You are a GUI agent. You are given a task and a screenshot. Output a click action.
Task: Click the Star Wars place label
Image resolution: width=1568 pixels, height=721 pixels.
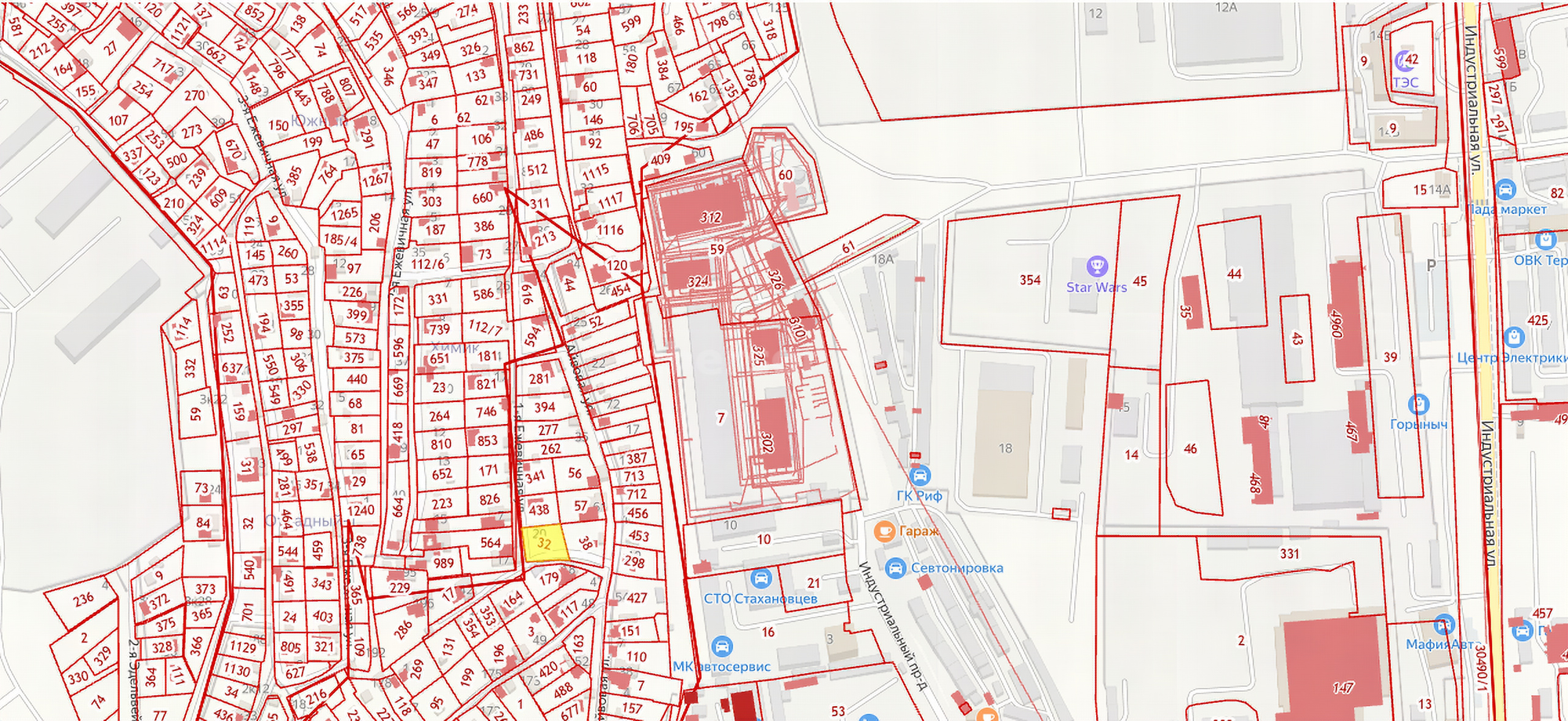[1096, 288]
